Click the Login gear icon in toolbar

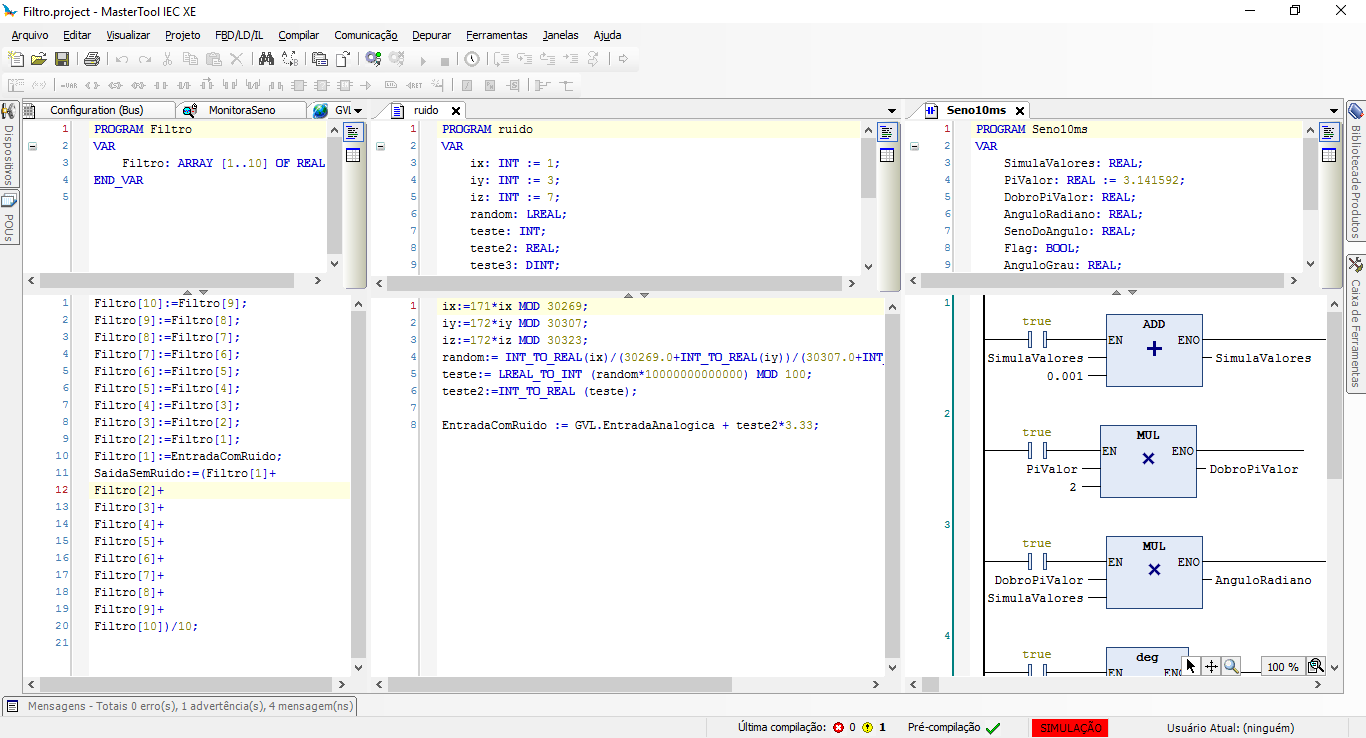pyautogui.click(x=373, y=59)
